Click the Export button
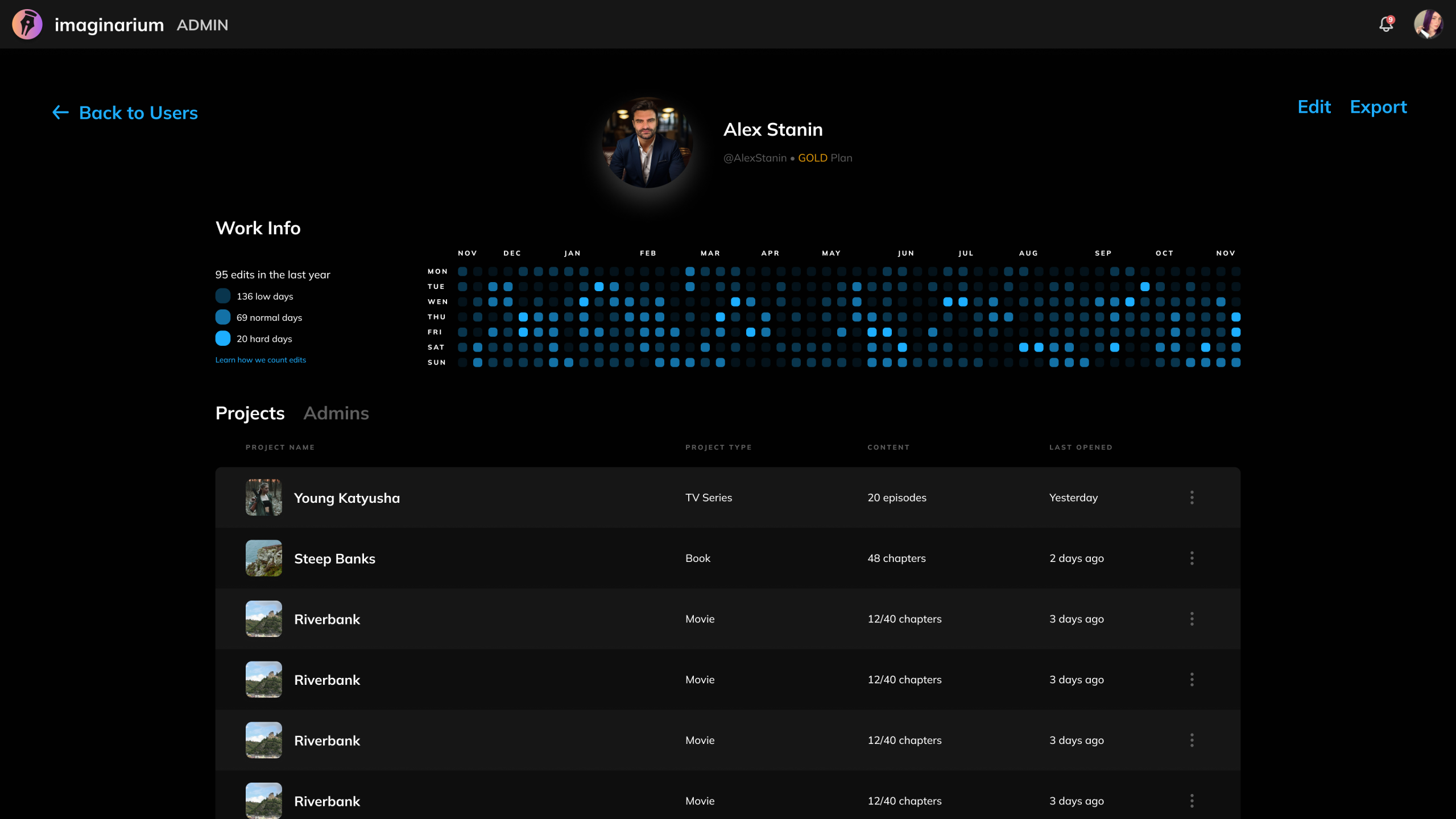This screenshot has height=819, width=1456. pyautogui.click(x=1378, y=107)
